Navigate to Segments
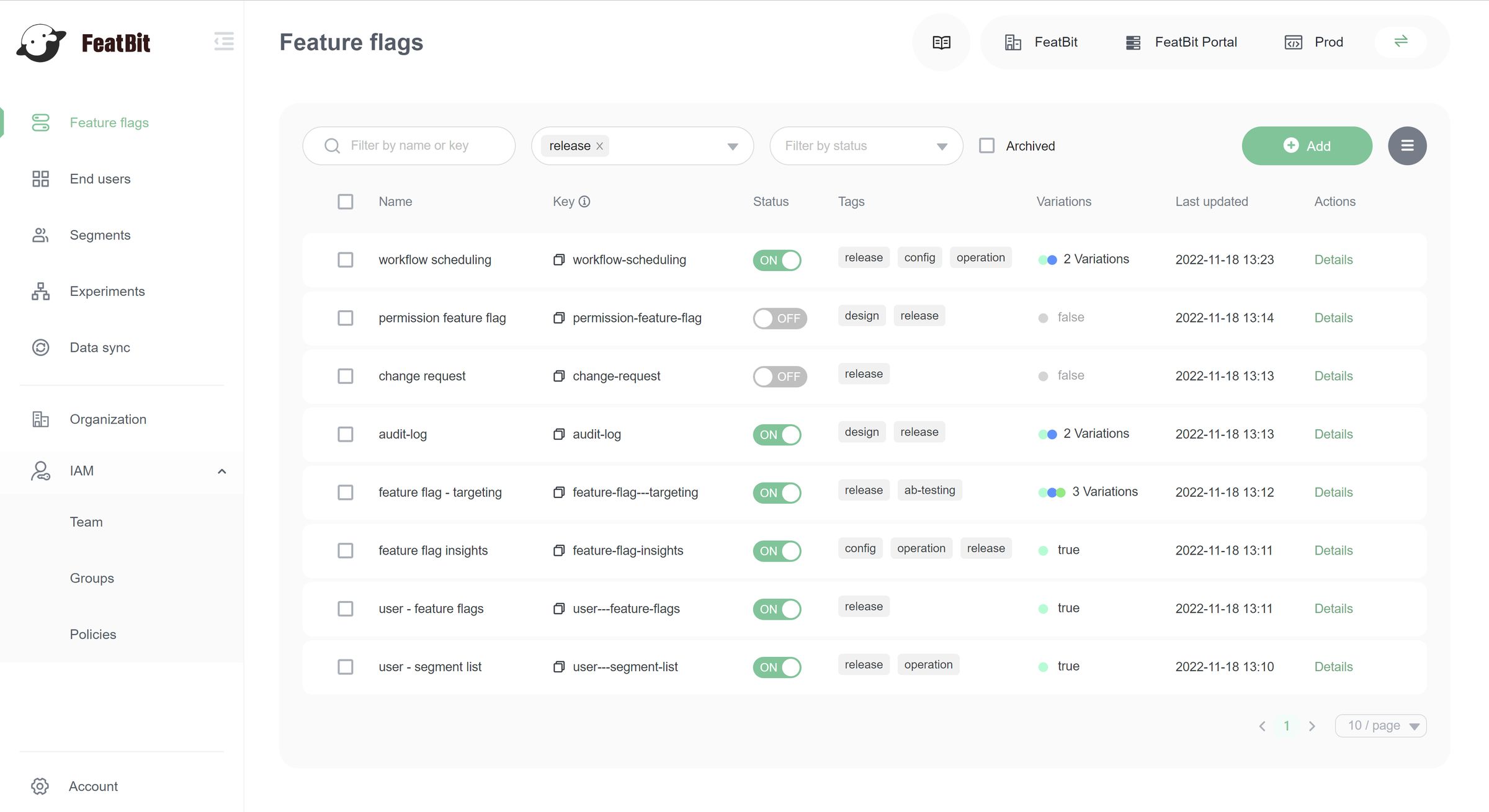This screenshot has height=812, width=1489. pos(100,234)
